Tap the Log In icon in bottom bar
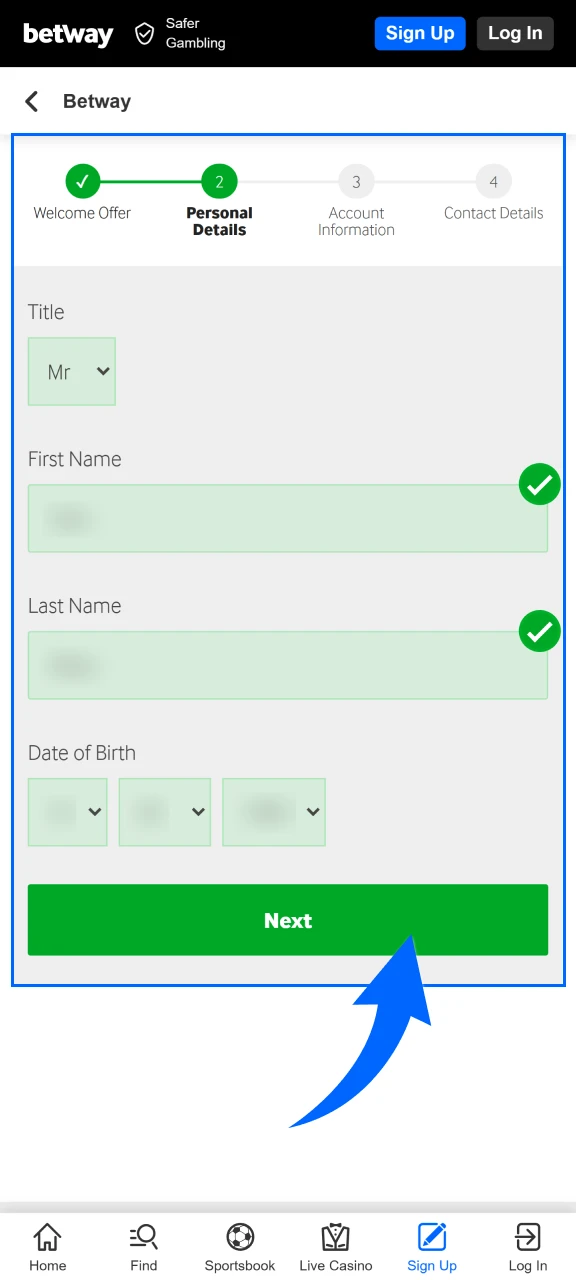This screenshot has width=576, height=1280. click(527, 1237)
